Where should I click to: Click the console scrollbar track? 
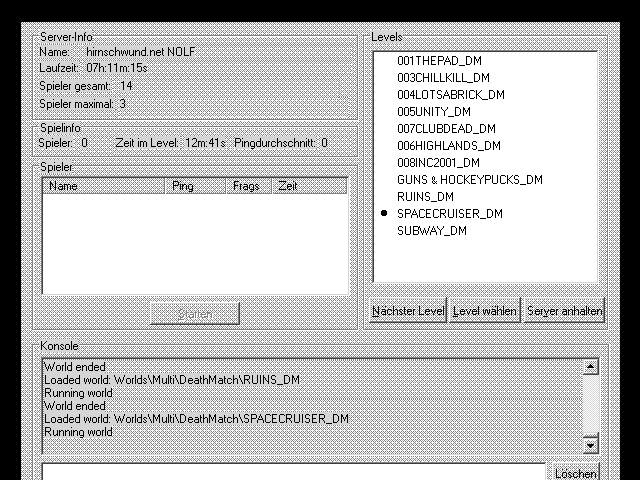coord(590,406)
